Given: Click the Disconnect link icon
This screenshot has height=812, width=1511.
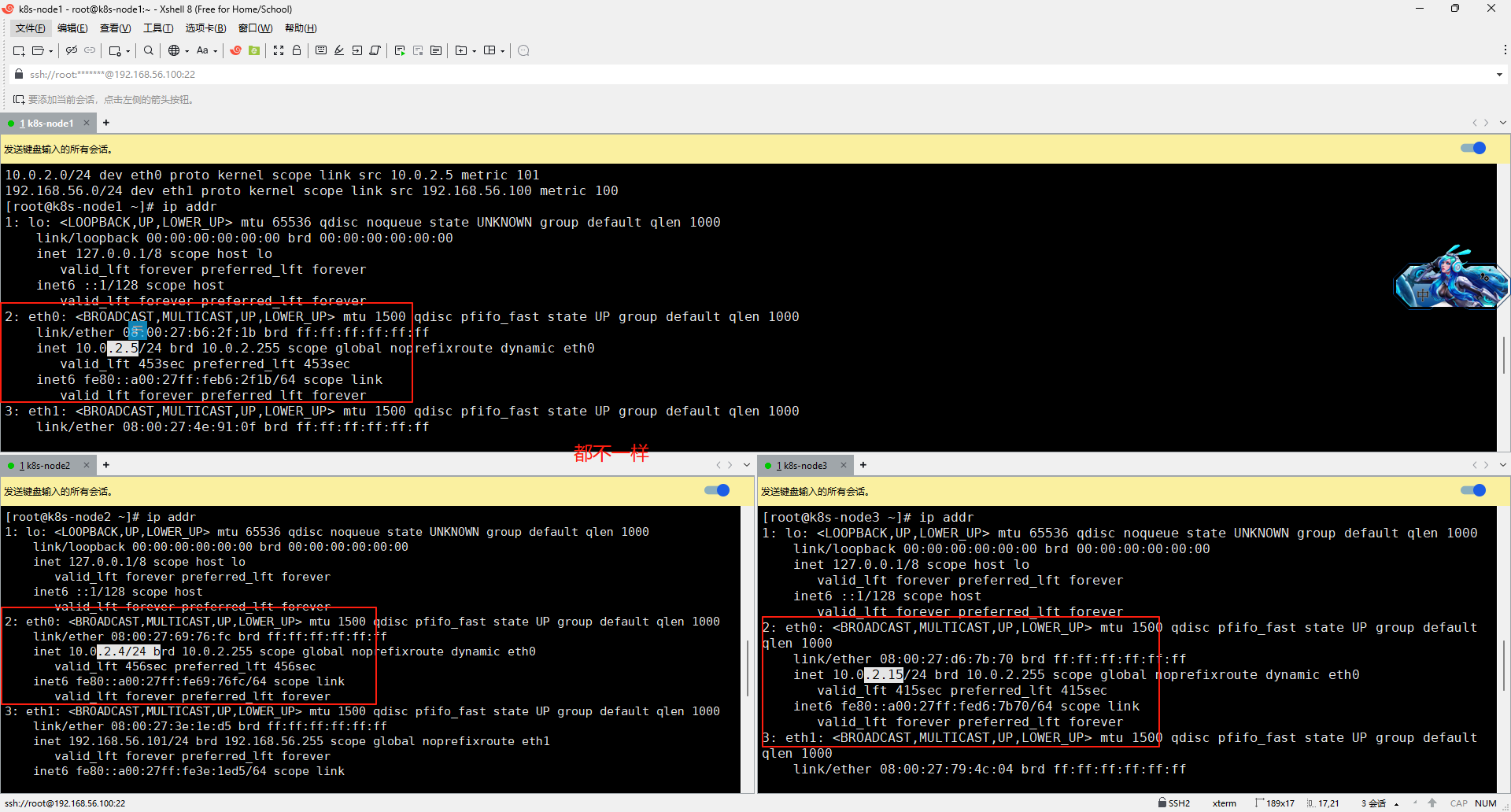Looking at the screenshot, I should [x=72, y=50].
